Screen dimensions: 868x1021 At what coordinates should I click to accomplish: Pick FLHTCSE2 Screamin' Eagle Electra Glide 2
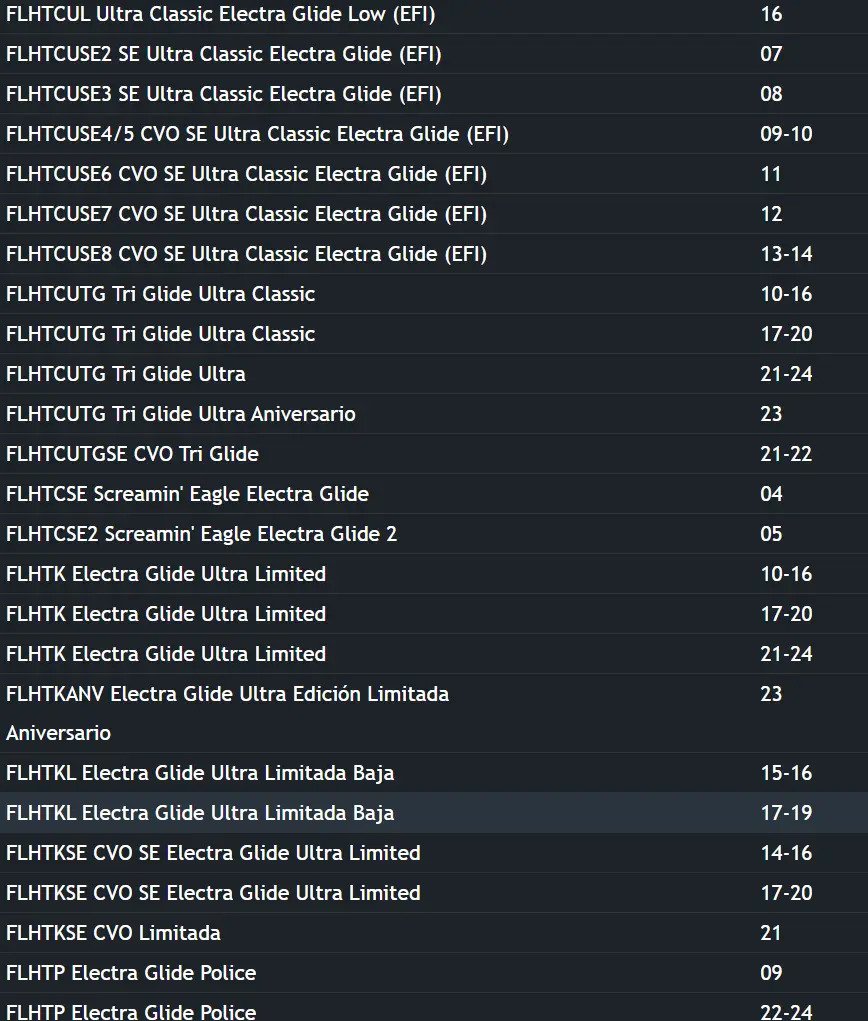[x=434, y=534]
